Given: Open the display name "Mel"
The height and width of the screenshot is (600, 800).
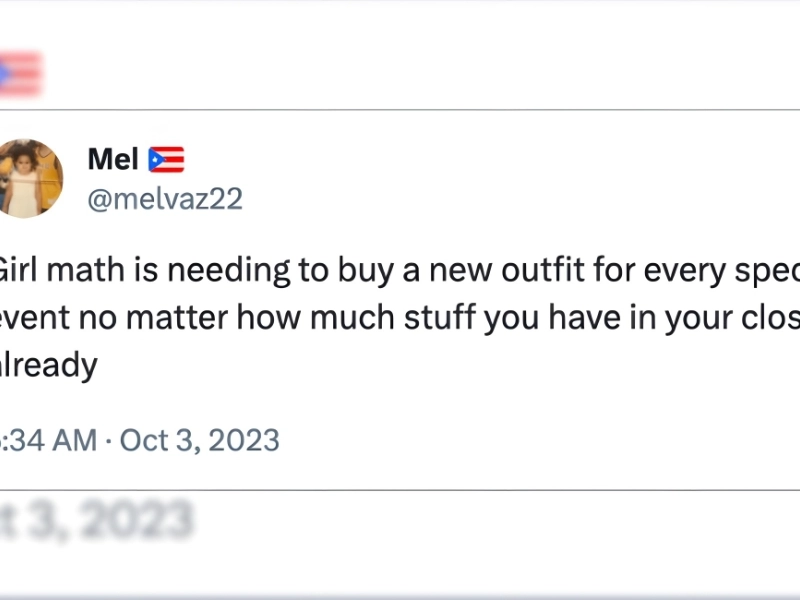Looking at the screenshot, I should coord(113,158).
